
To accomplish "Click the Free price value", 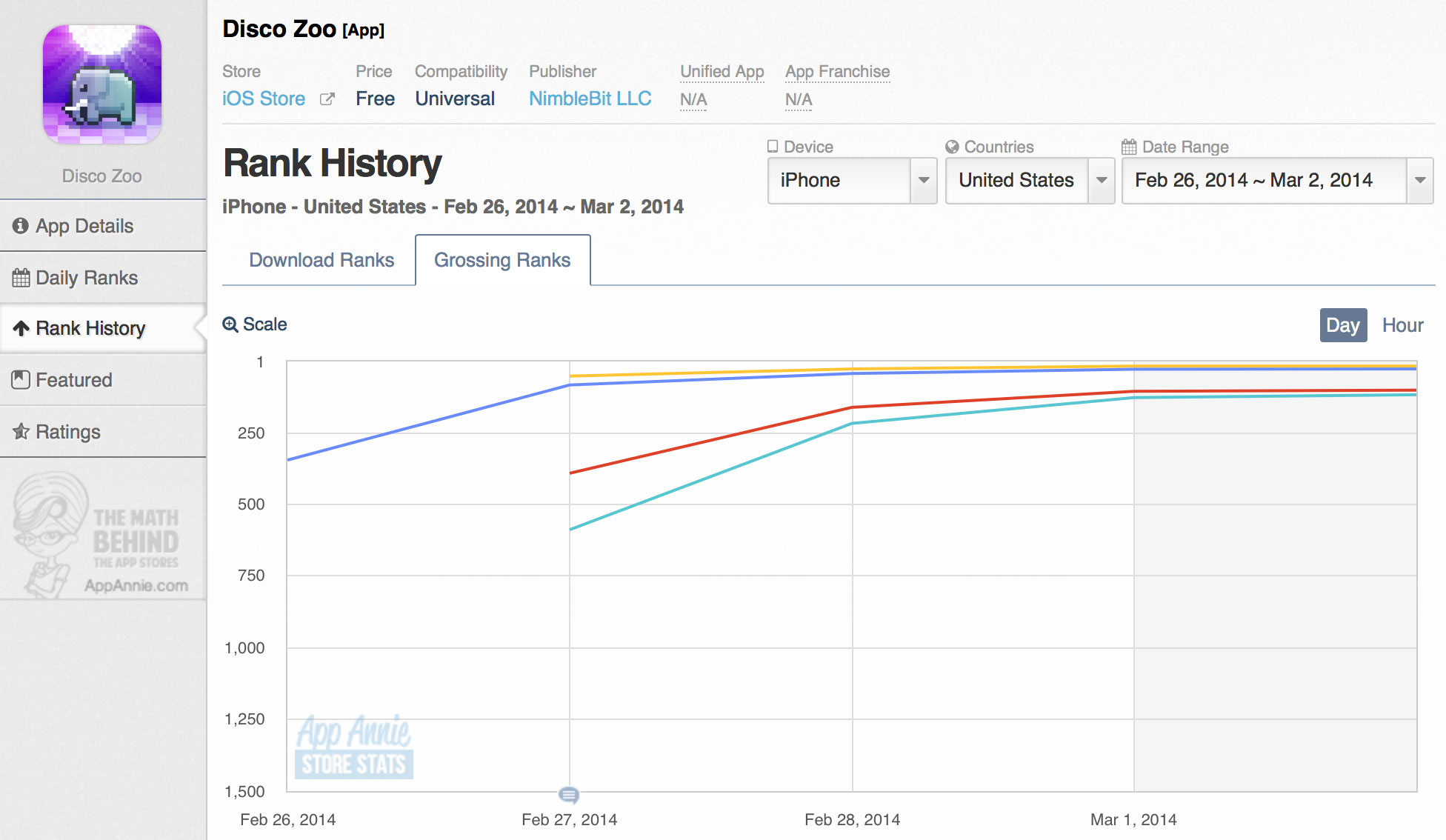I will [375, 99].
